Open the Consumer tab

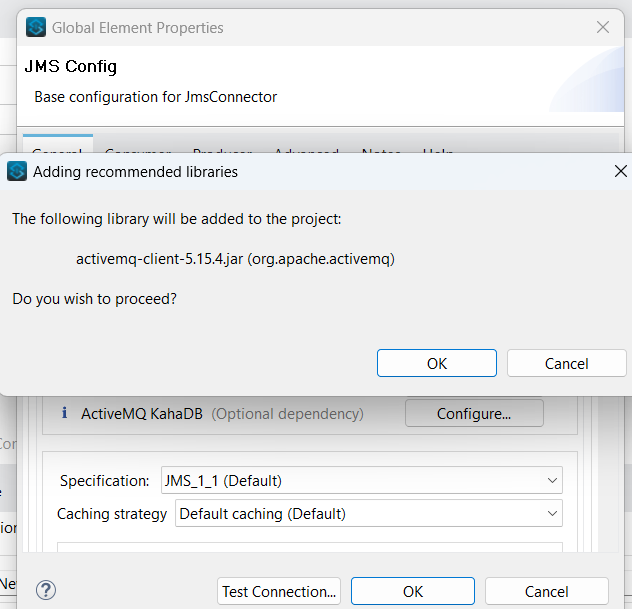click(x=137, y=150)
